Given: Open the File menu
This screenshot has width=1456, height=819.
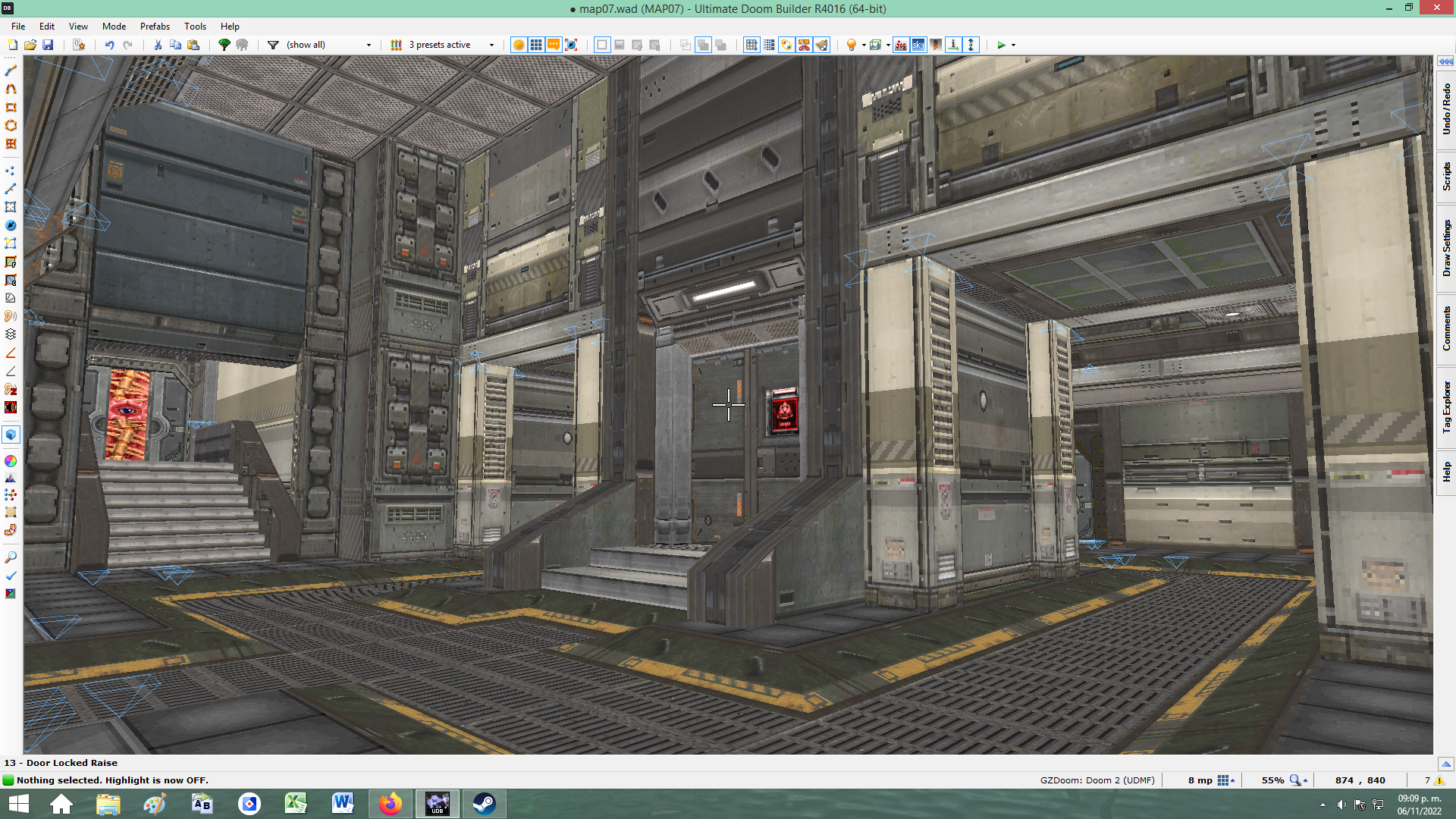Looking at the screenshot, I should coord(18,26).
